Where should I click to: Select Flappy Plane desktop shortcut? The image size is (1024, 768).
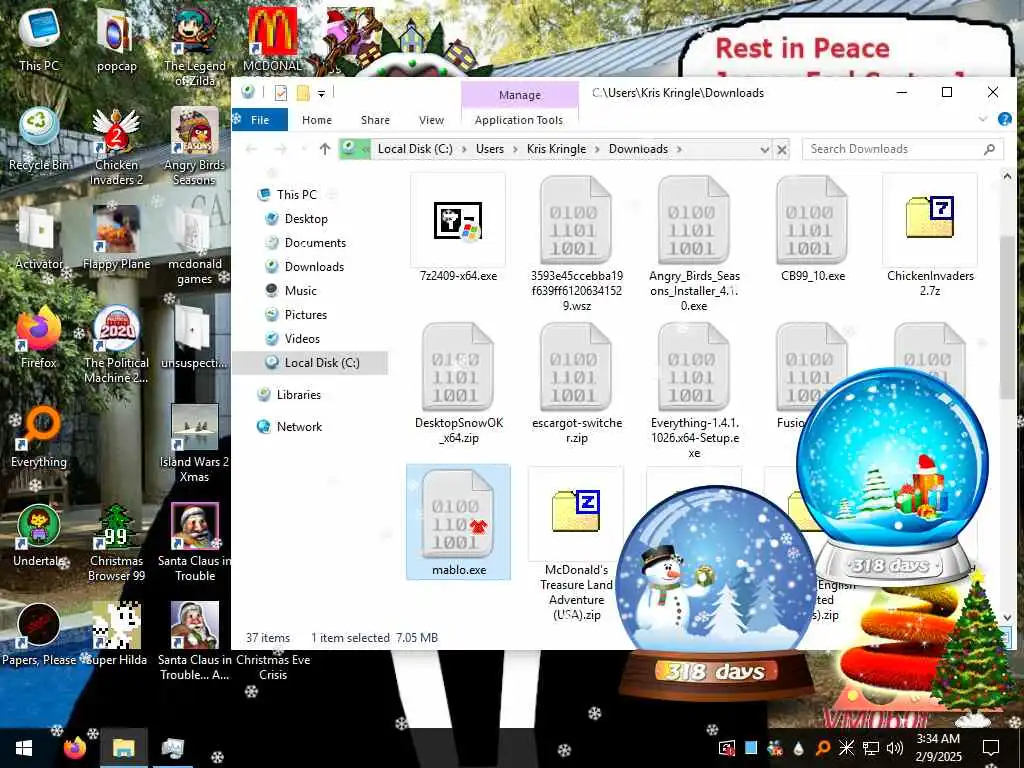(116, 238)
